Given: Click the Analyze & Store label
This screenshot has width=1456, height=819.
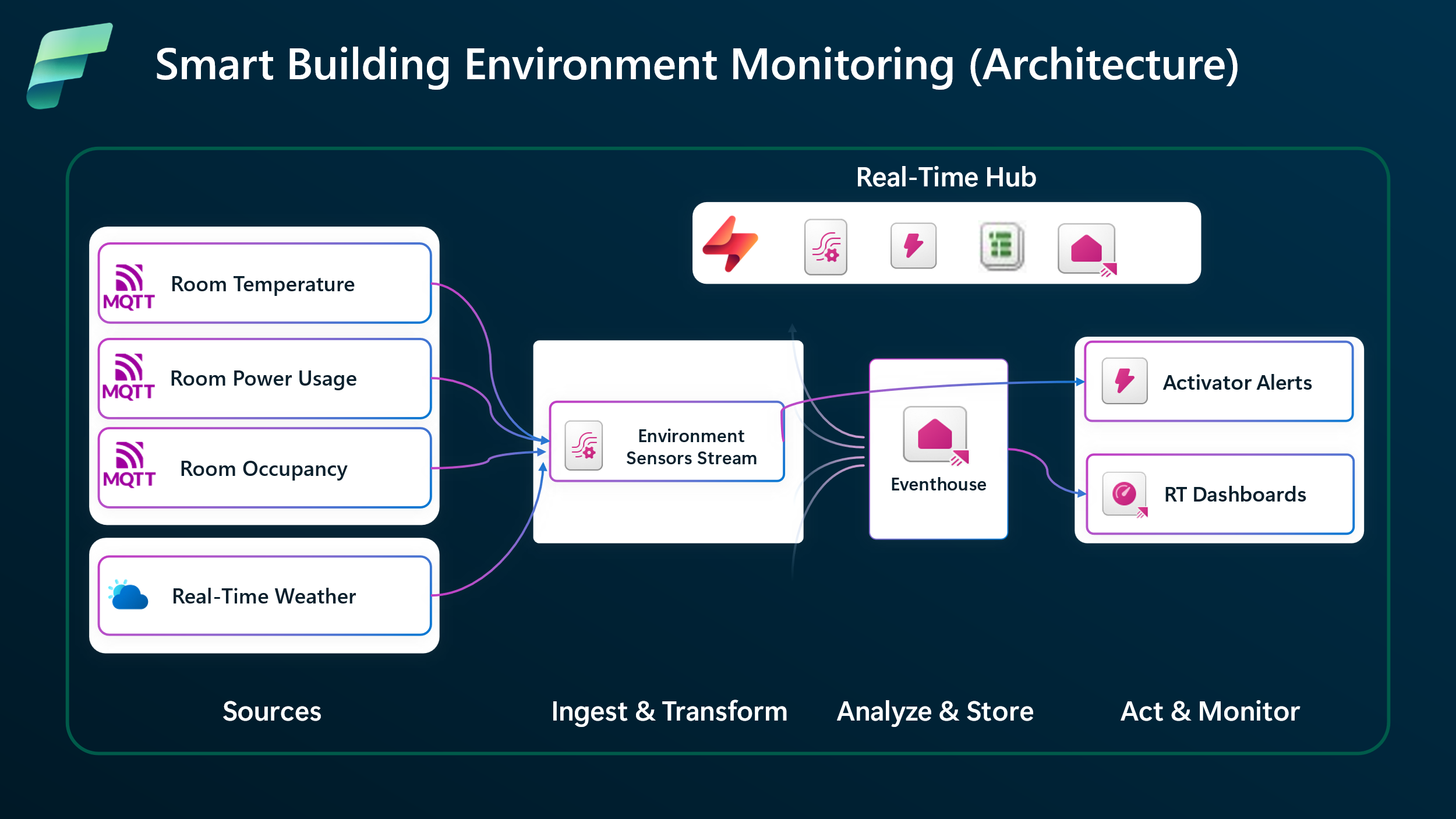Looking at the screenshot, I should tap(935, 711).
